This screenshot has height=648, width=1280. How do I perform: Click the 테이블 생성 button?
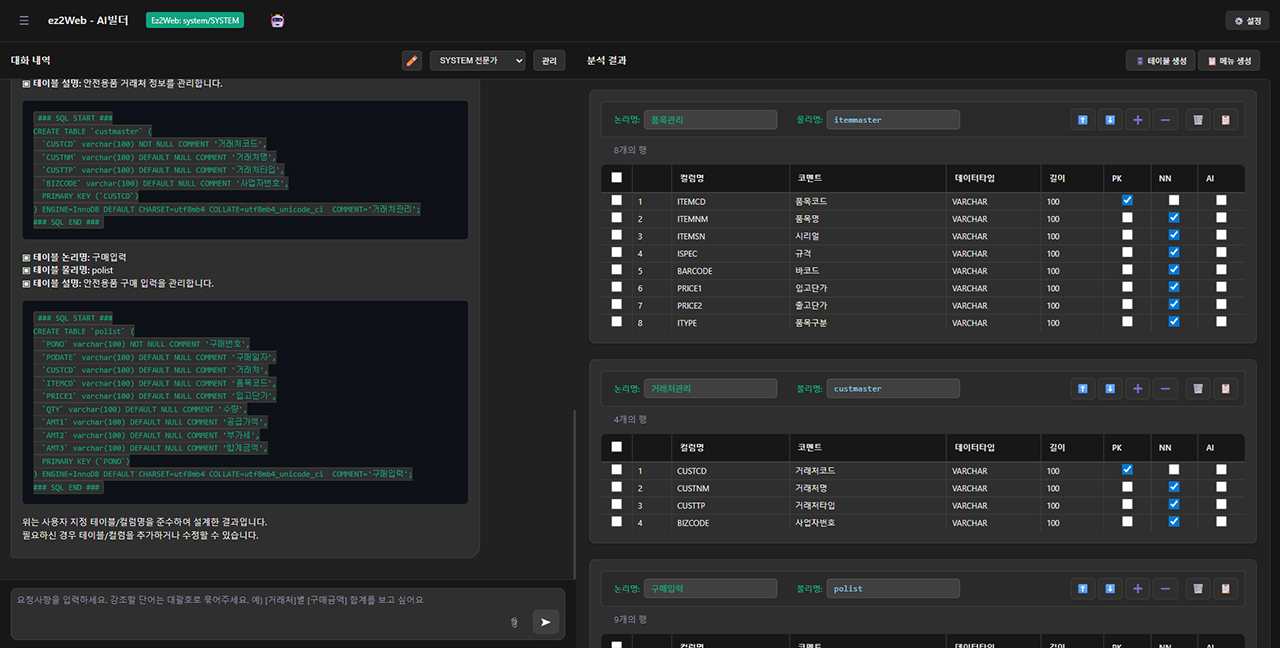coord(1160,61)
